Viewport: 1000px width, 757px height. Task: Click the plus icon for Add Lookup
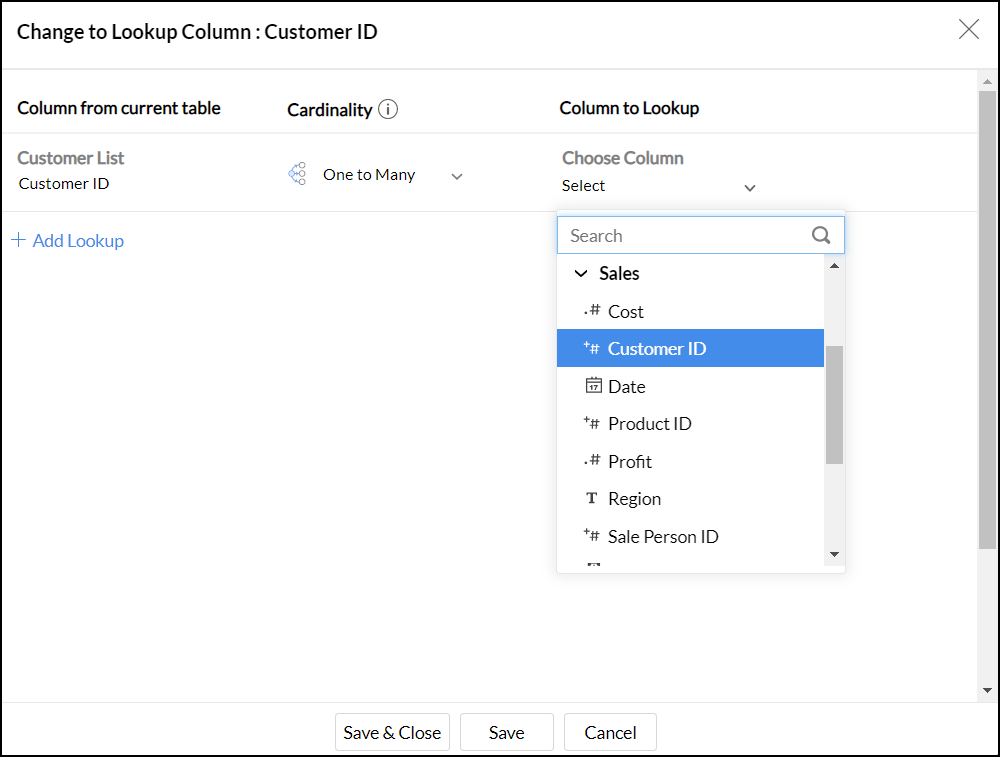(x=18, y=241)
